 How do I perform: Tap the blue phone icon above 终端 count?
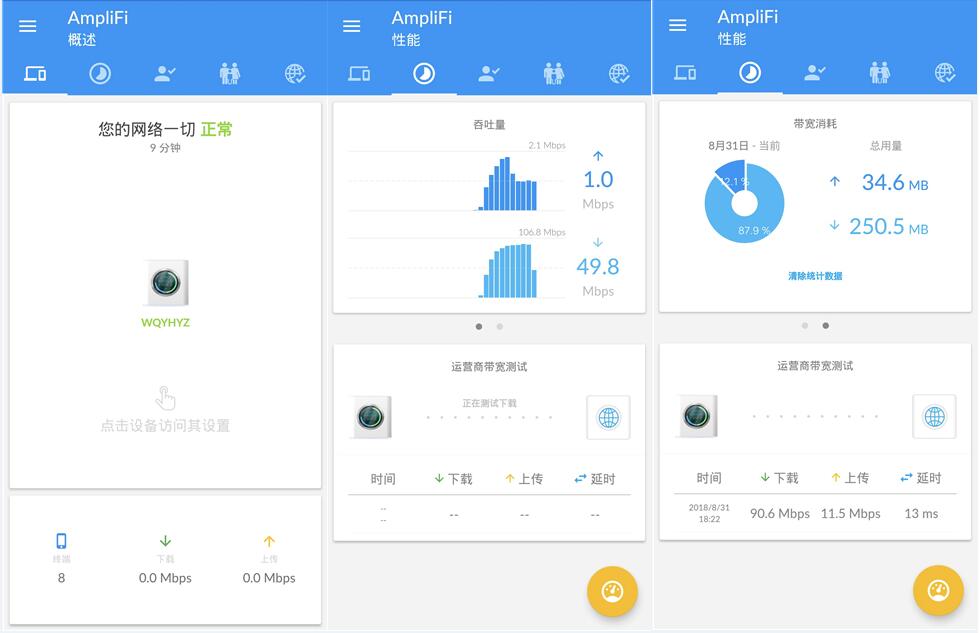tap(62, 540)
